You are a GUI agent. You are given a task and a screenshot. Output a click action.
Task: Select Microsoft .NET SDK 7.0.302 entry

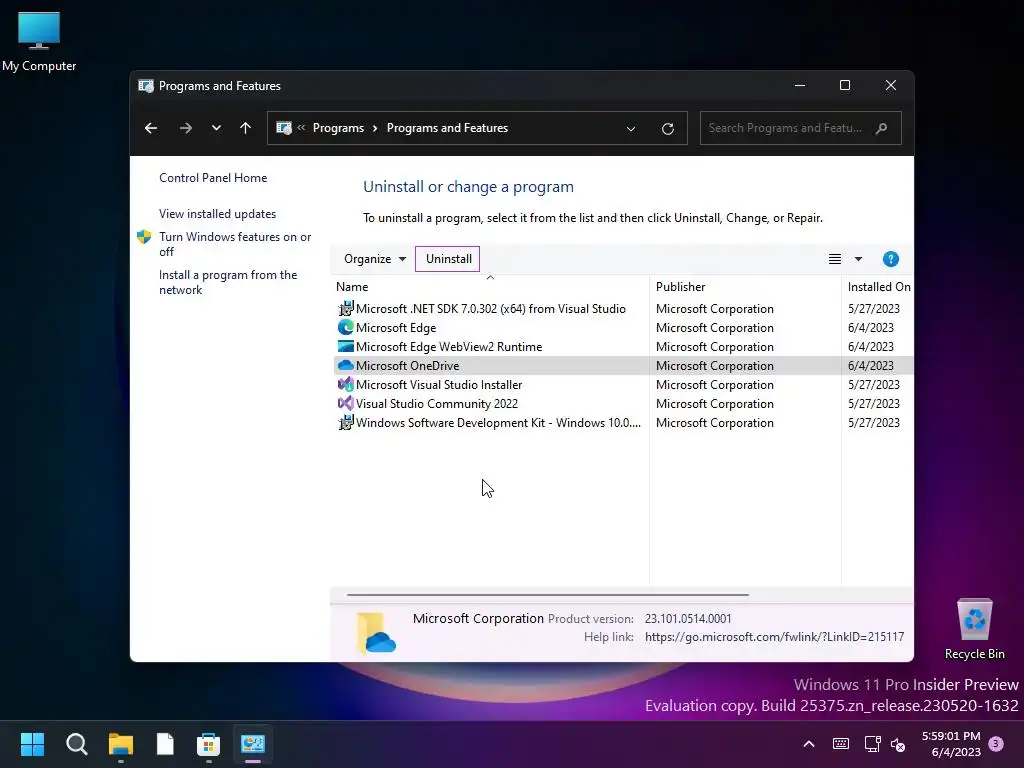[490, 308]
